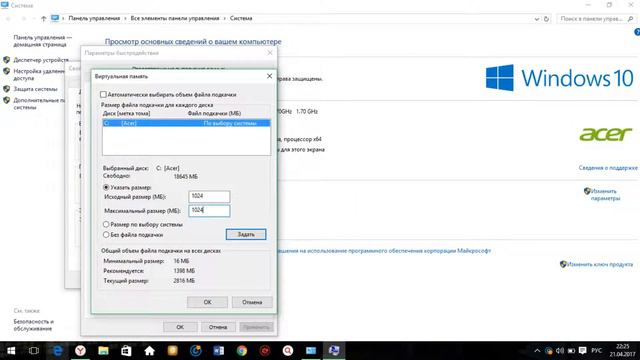Select 'Размер по выбору системы' radio button

106,224
